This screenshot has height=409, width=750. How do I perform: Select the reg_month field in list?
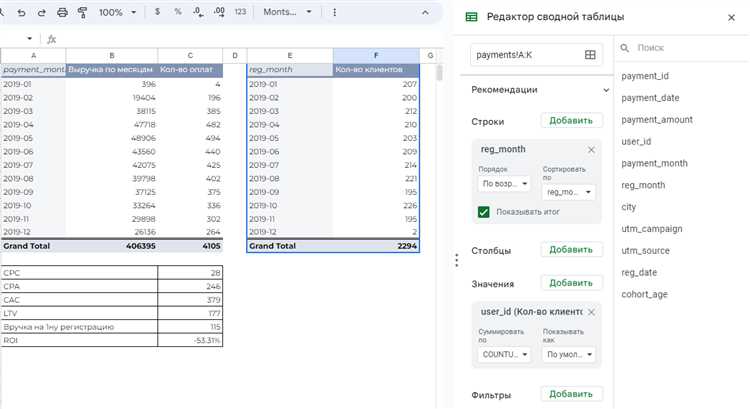643,185
